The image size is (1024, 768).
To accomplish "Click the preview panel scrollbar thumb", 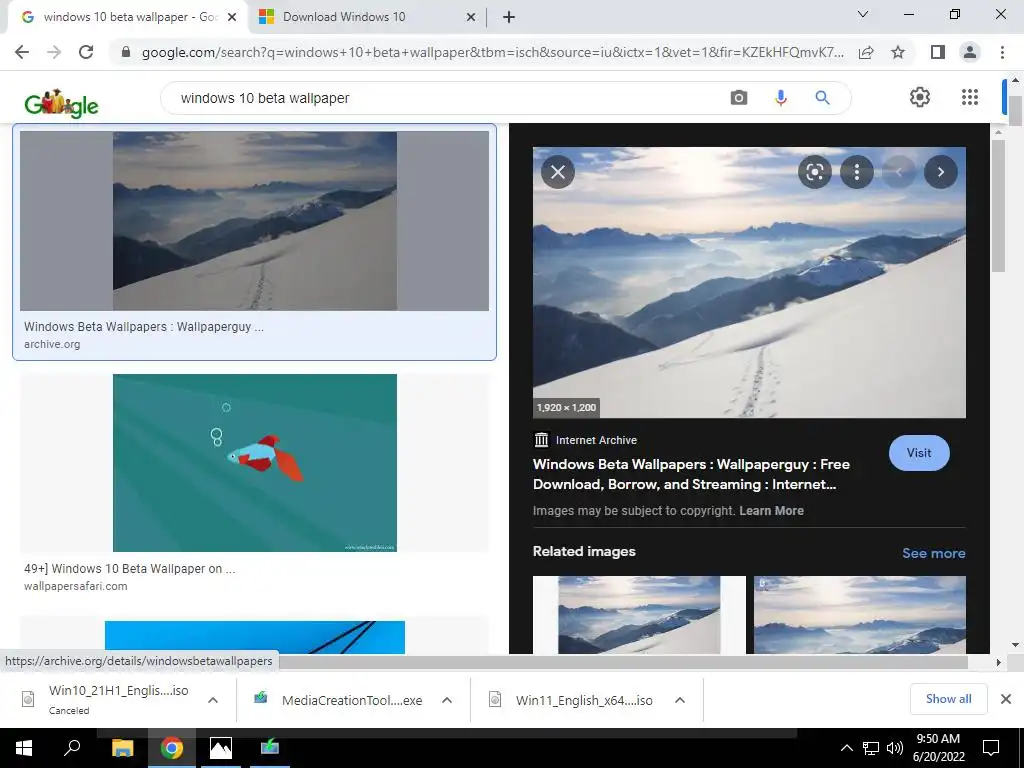I will click(998, 206).
